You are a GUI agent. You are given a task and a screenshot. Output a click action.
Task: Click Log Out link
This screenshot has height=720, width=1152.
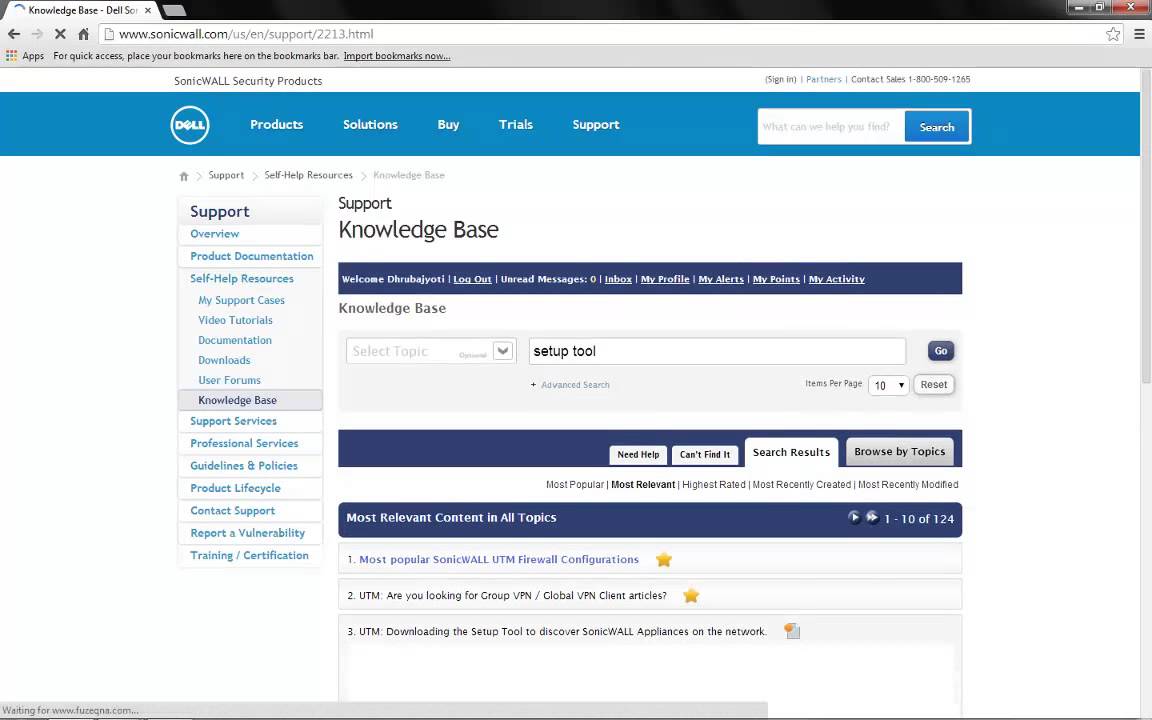(x=472, y=279)
